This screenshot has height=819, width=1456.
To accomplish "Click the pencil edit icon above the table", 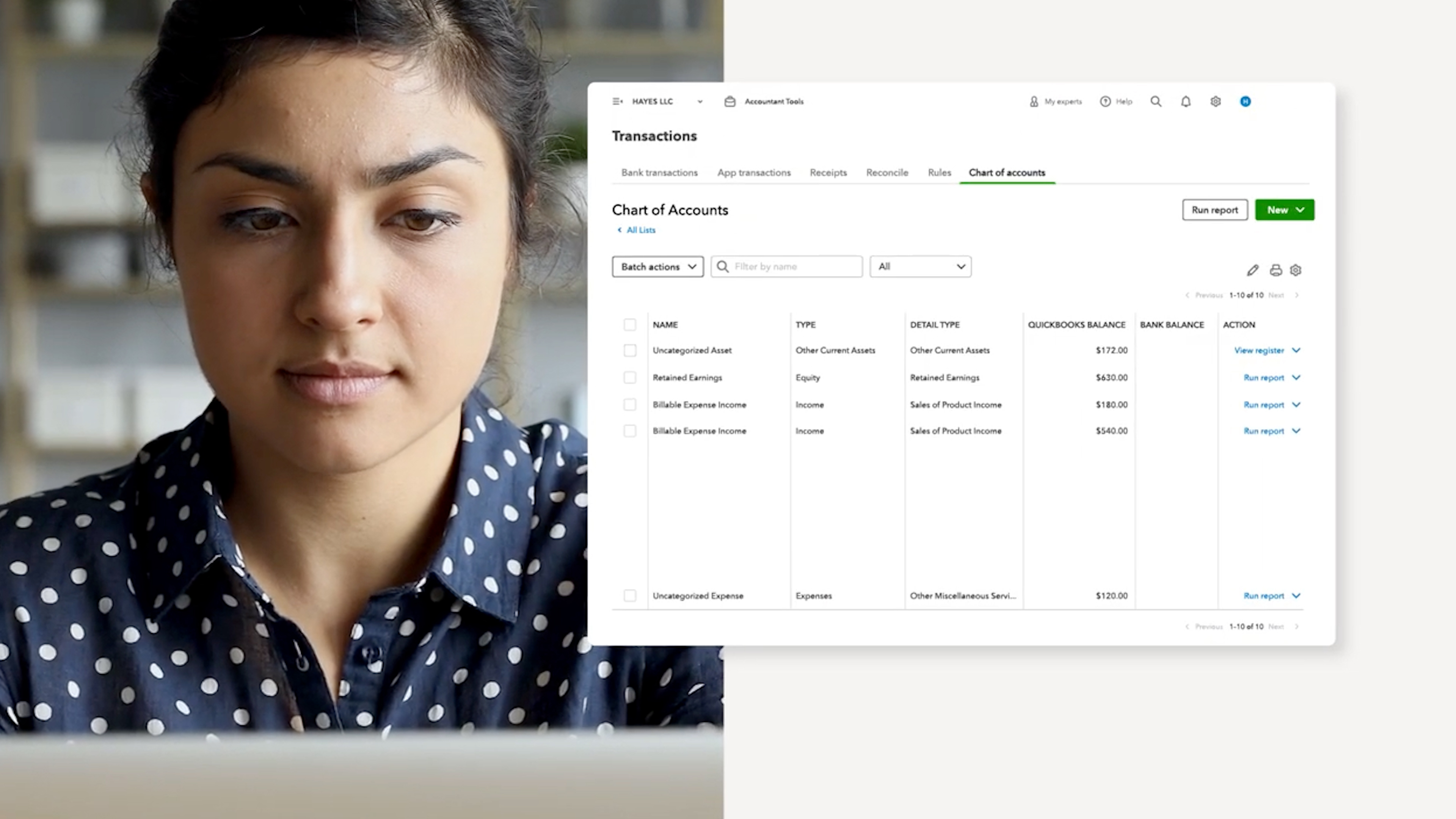I will pos(1252,270).
